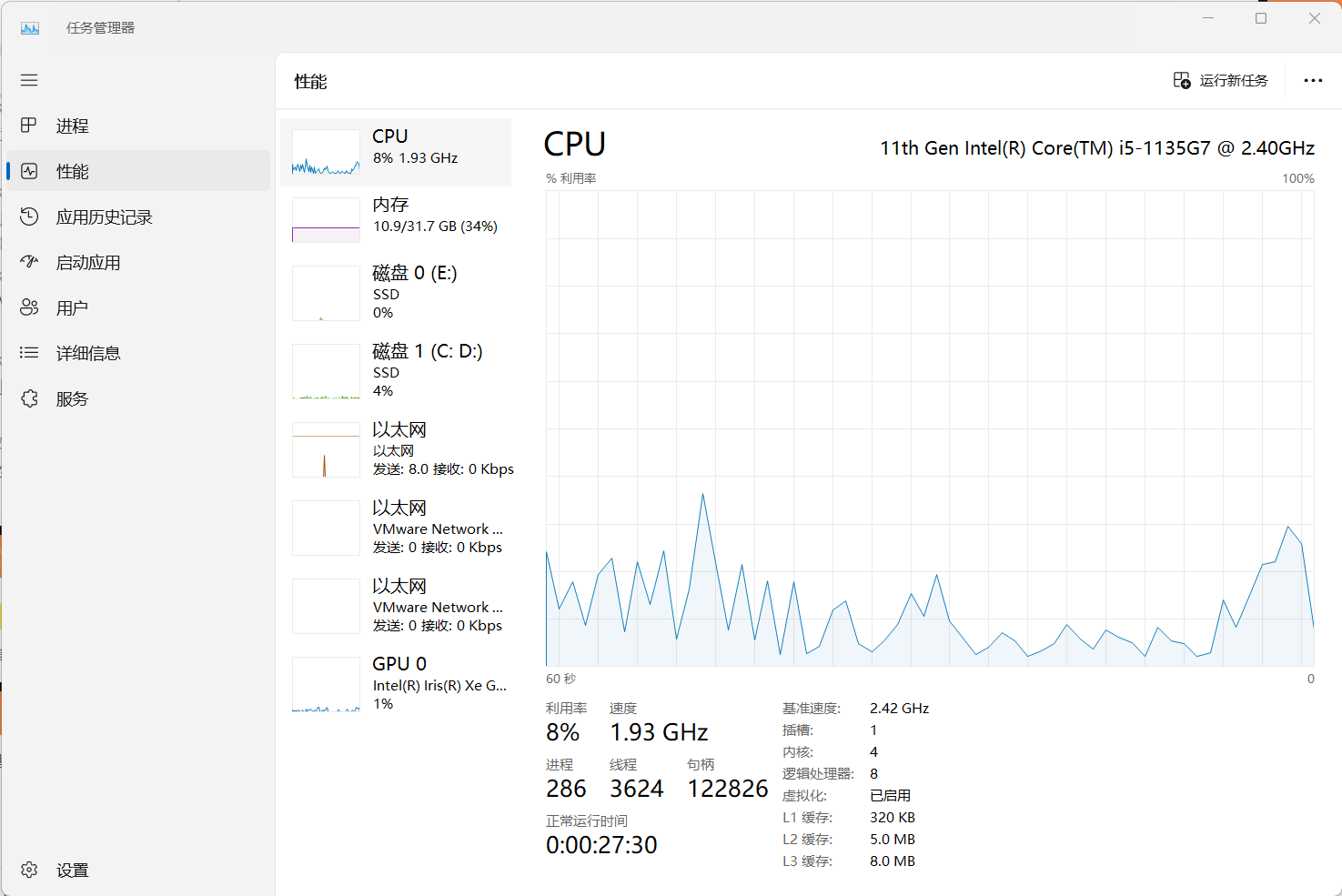Open the 服务 services icon
The image size is (1342, 896).
[x=29, y=398]
